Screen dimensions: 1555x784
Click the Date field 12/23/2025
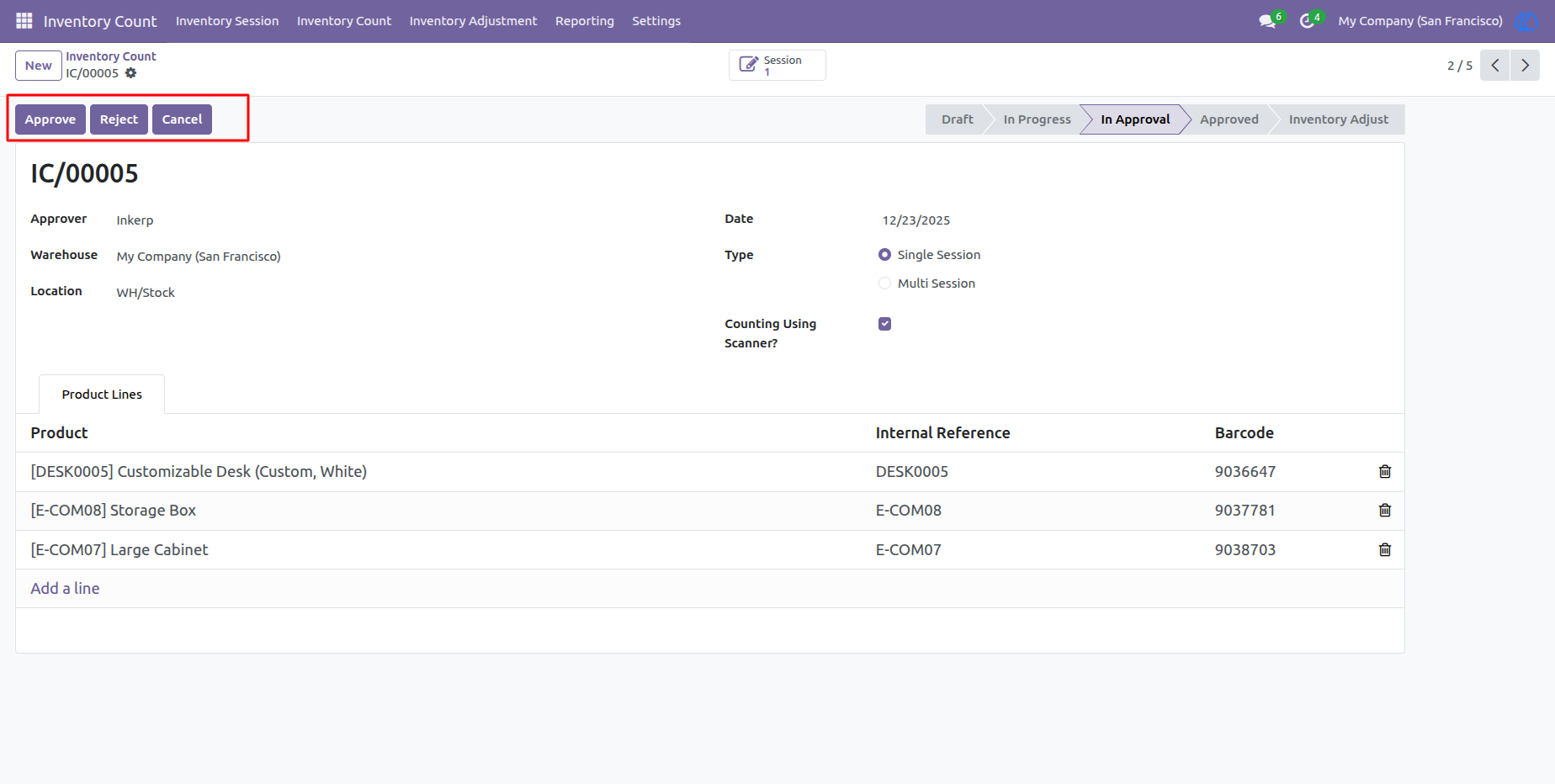tap(916, 220)
